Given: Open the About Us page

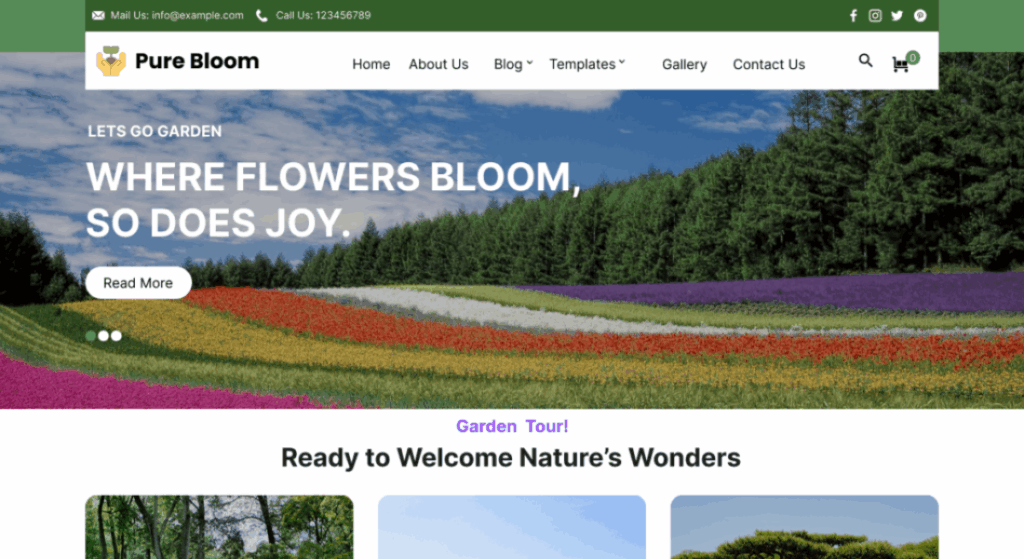Looking at the screenshot, I should 438,64.
